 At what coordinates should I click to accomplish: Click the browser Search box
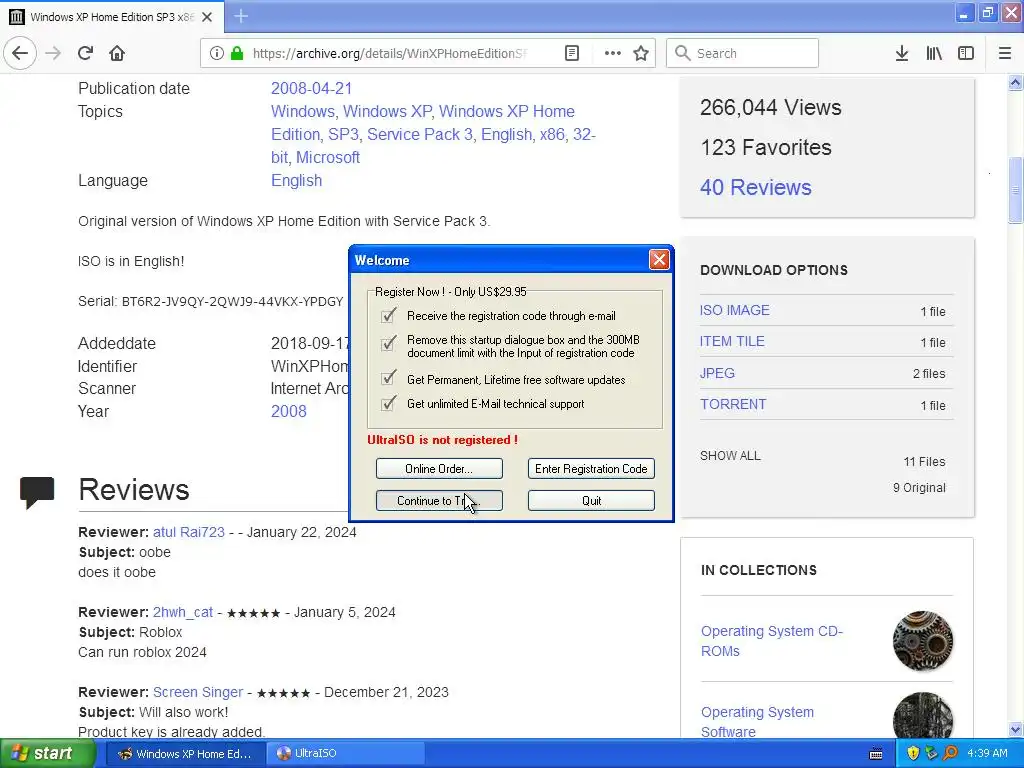[x=743, y=53]
